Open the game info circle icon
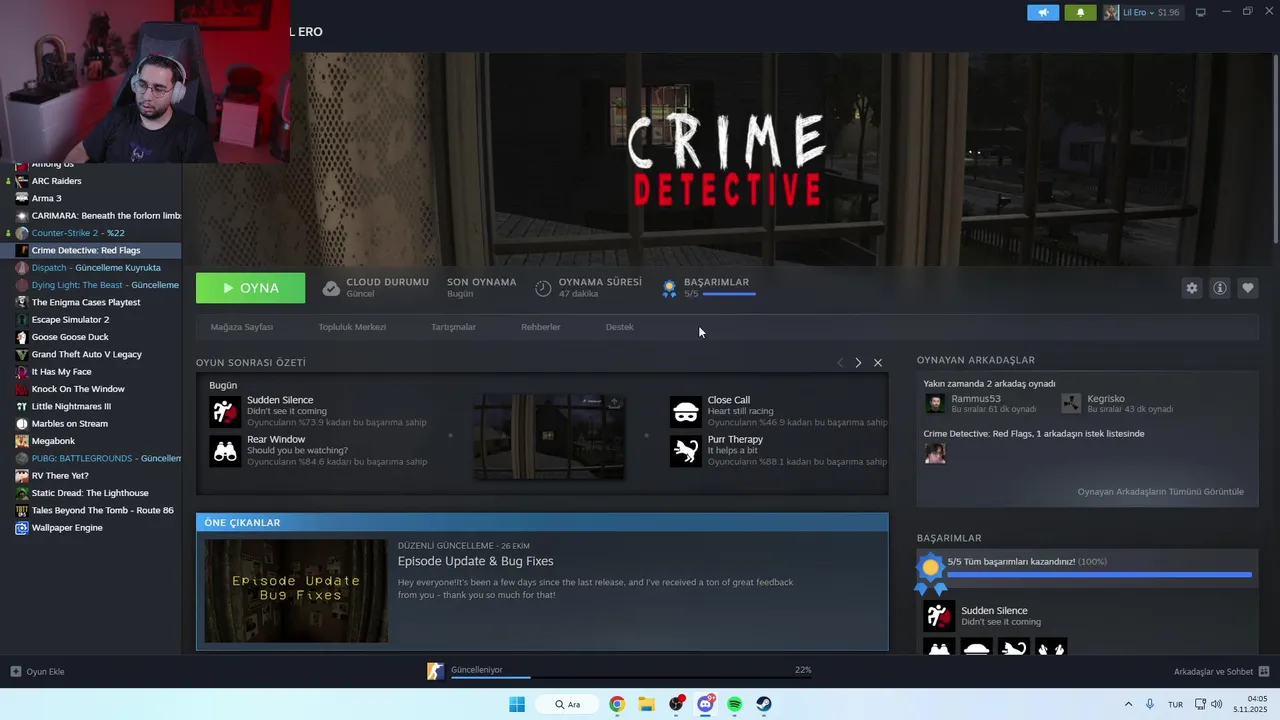Viewport: 1280px width, 720px height. click(x=1220, y=288)
